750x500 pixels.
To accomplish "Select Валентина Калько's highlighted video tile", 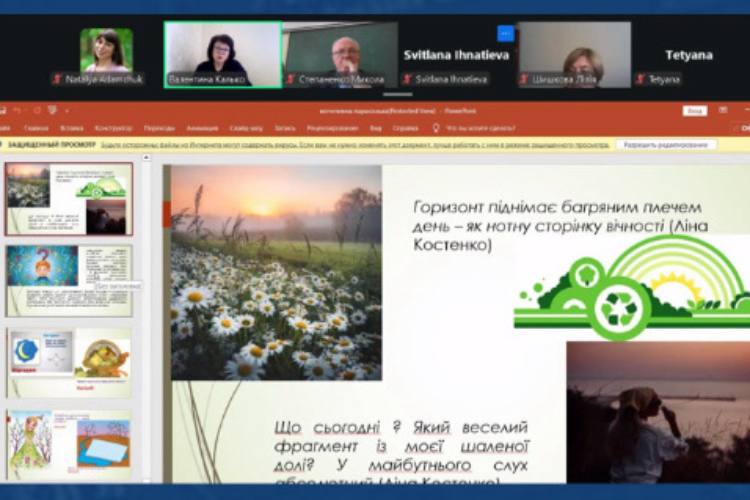I will pos(222,54).
